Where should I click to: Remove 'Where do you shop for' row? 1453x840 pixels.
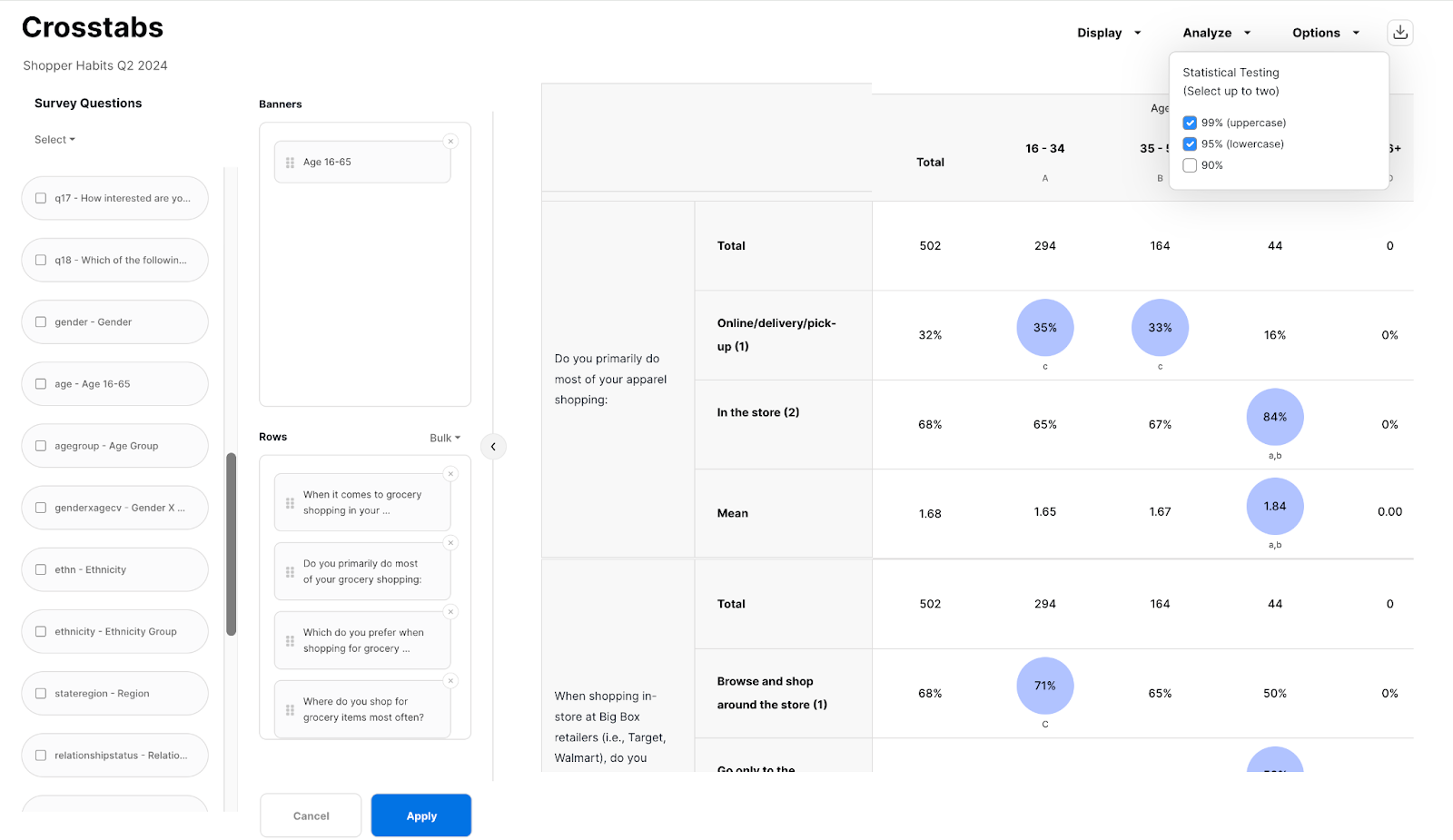pyautogui.click(x=450, y=681)
